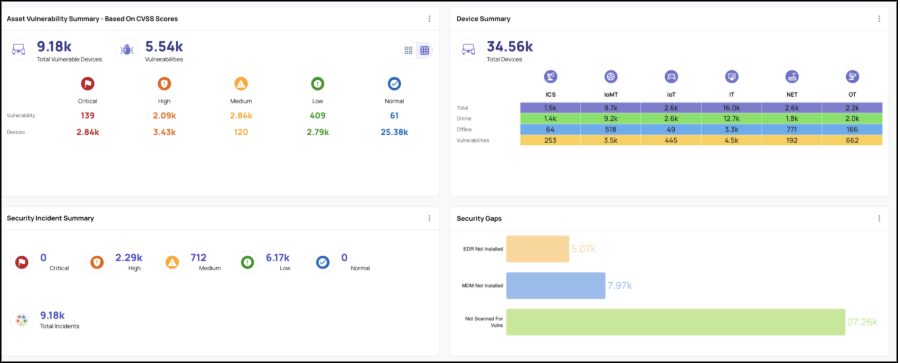Click the IT device category icon
The image size is (900, 363).
pyautogui.click(x=732, y=76)
